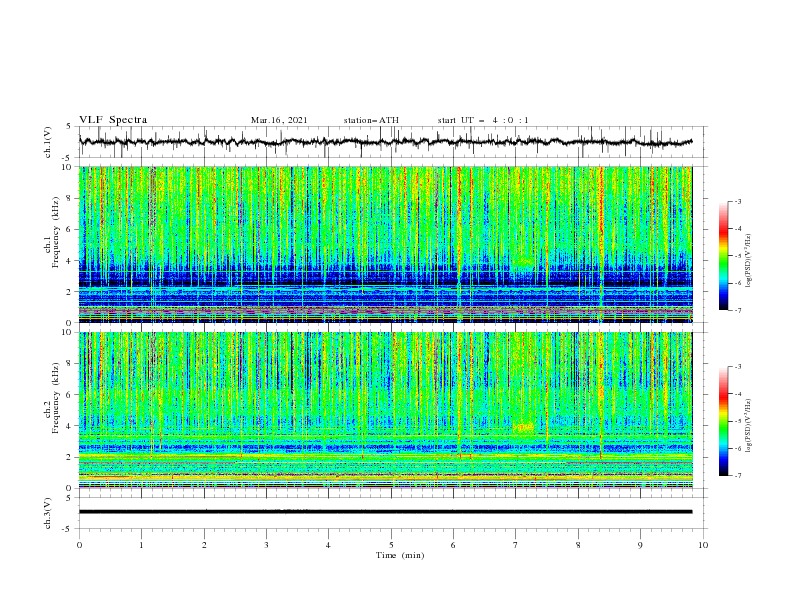Viewport: 792px width, 612px height.
Task: Click the "VLF Spectra" plot title
Action: click(113, 120)
